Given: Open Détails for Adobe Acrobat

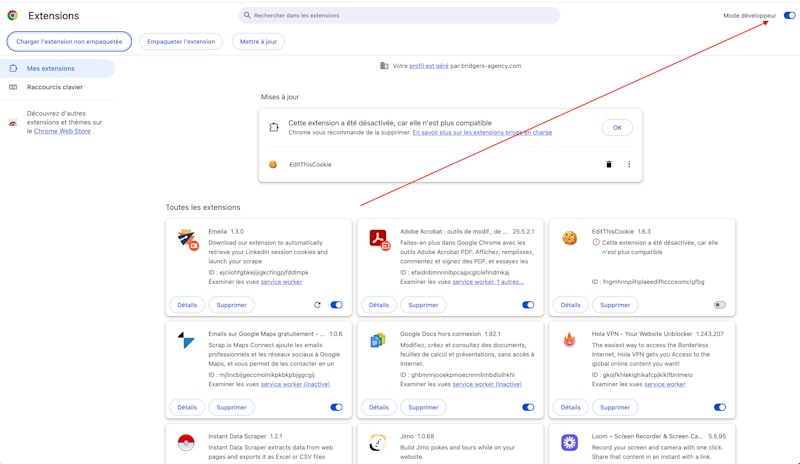Looking at the screenshot, I should (x=379, y=305).
